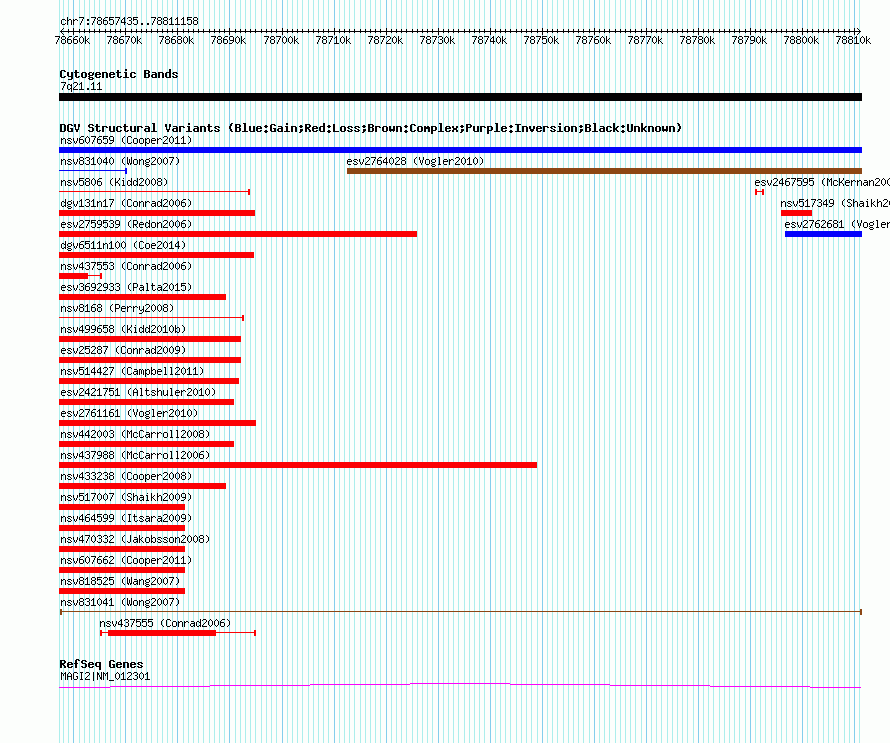Screen dimensions: 890x743
Task: Click nsv831041 (Wong2007) variant label
Action: [x=120, y=602]
